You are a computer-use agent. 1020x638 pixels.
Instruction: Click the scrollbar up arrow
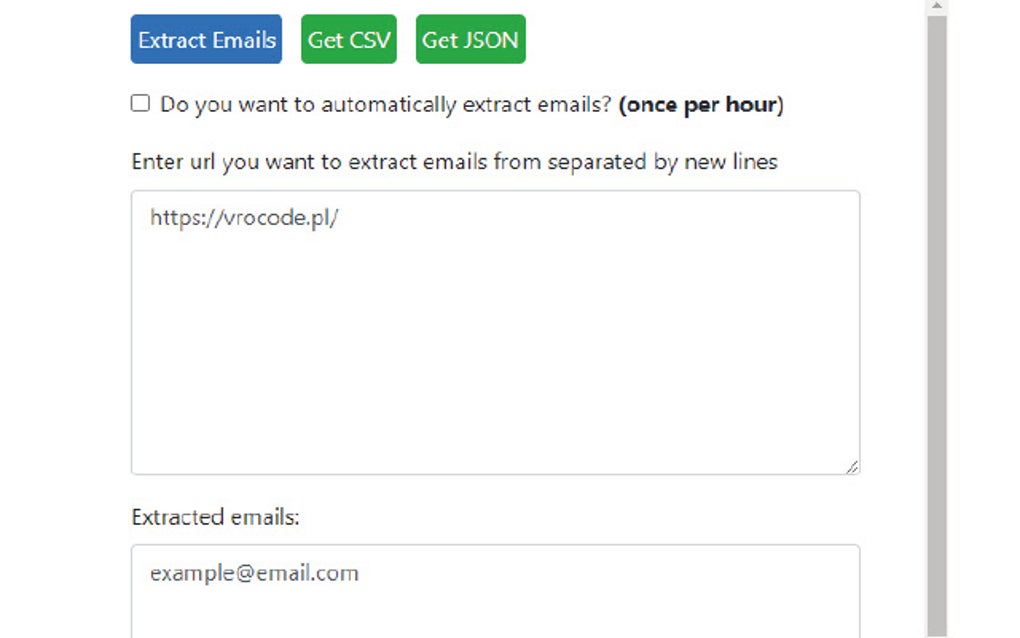click(935, 8)
